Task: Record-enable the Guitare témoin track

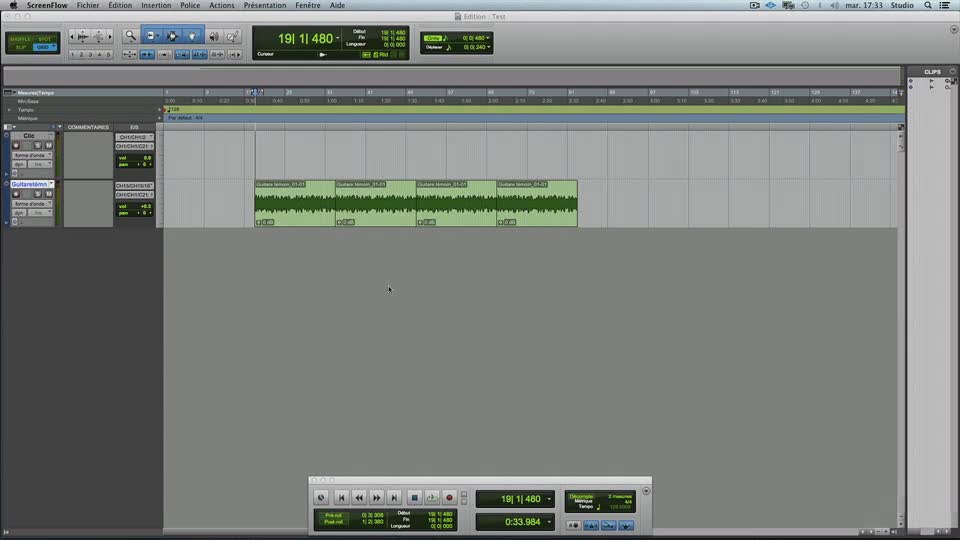Action: point(16,194)
